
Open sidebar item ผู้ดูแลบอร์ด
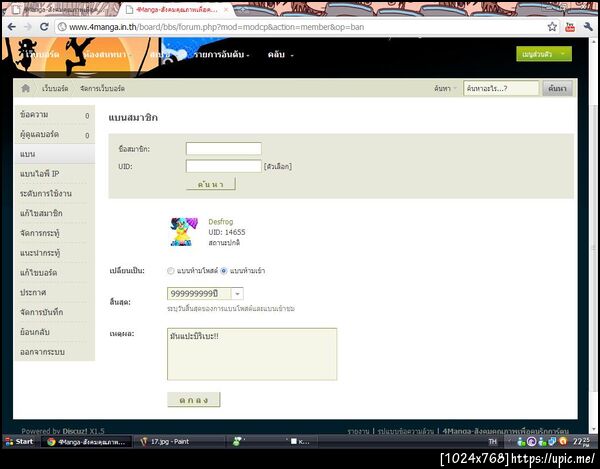point(54,135)
